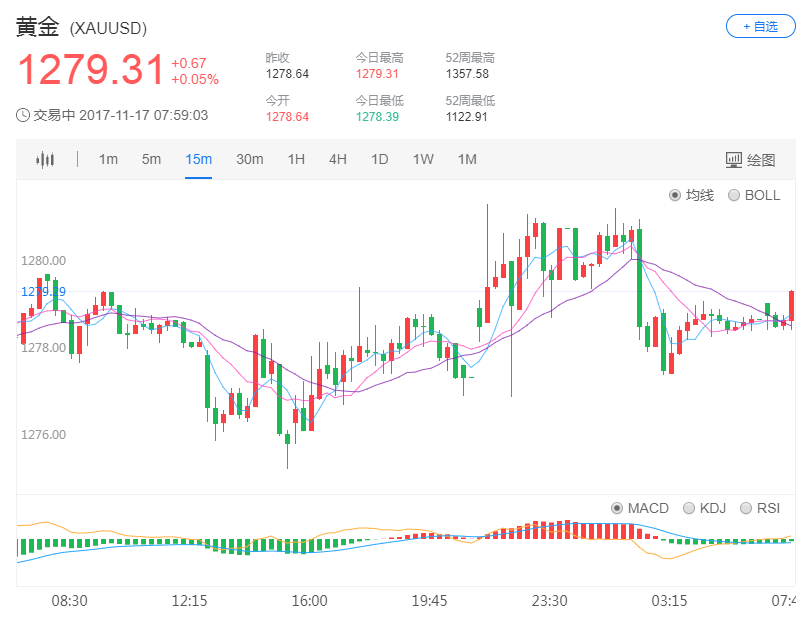The width and height of the screenshot is (809, 620).
Task: Switch to the 1M monthly chart
Action: click(x=466, y=159)
